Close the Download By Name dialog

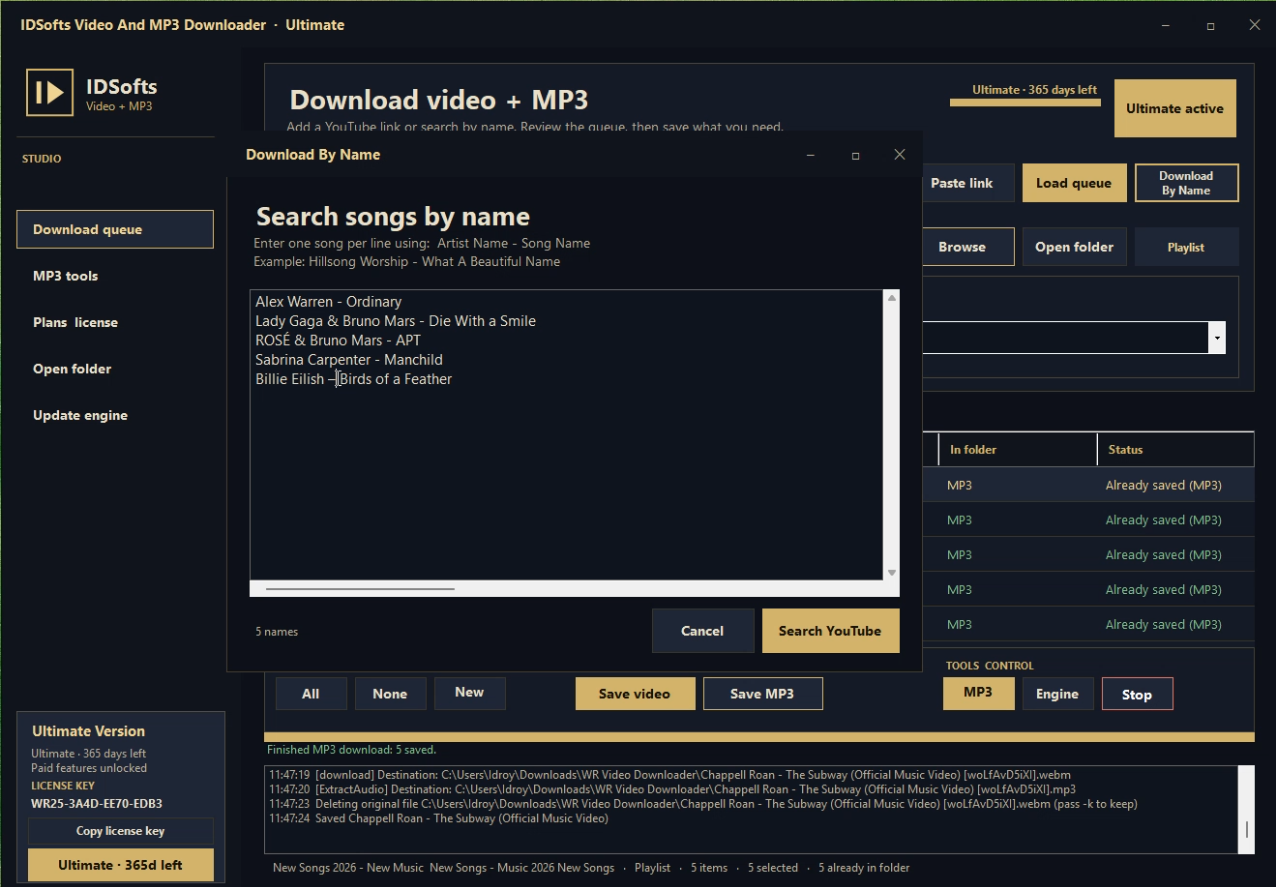899,155
